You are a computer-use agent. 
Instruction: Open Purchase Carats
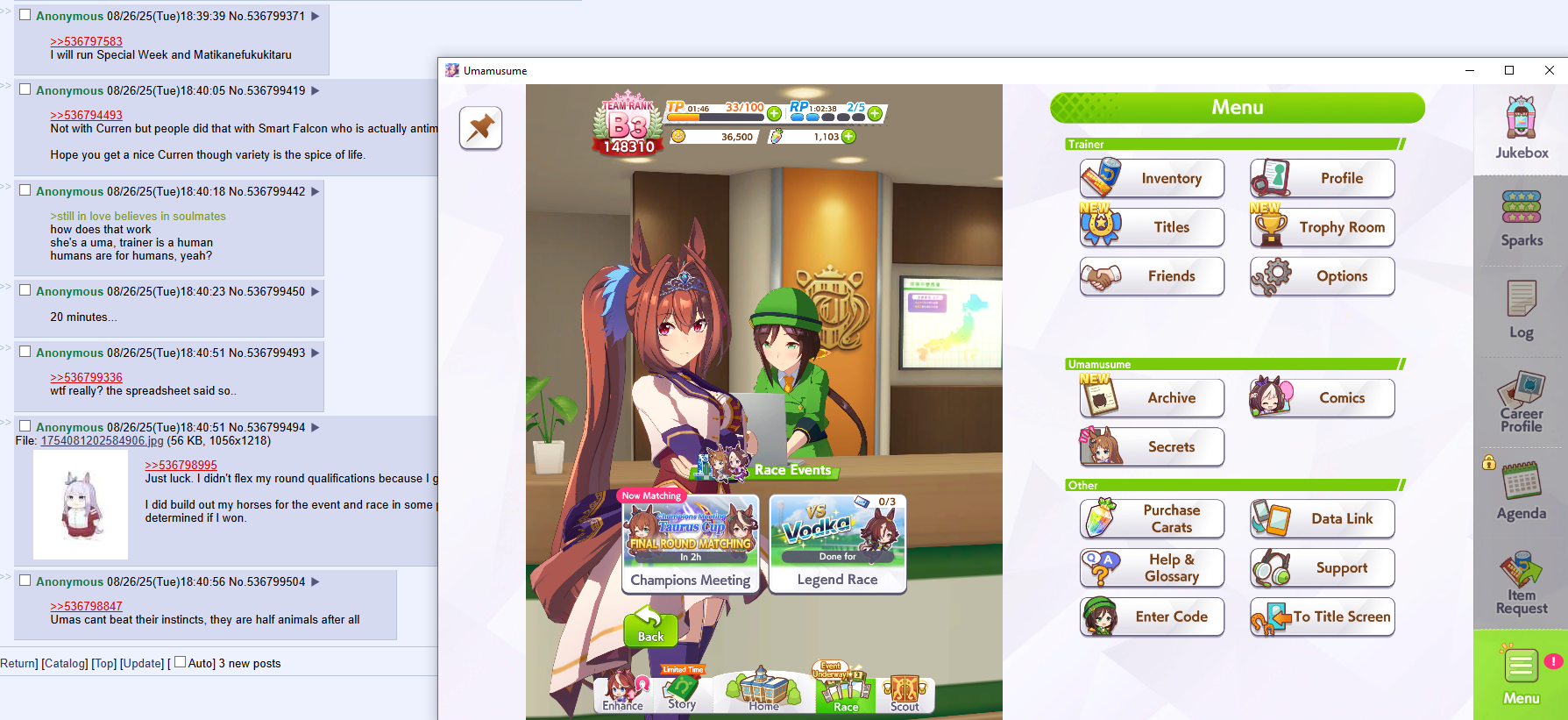1152,518
